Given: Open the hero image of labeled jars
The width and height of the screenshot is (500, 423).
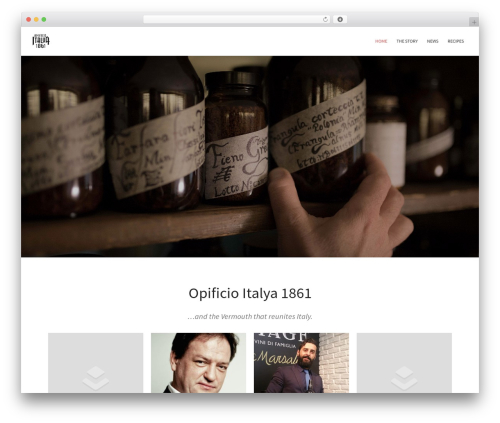Looking at the screenshot, I should click(x=250, y=156).
